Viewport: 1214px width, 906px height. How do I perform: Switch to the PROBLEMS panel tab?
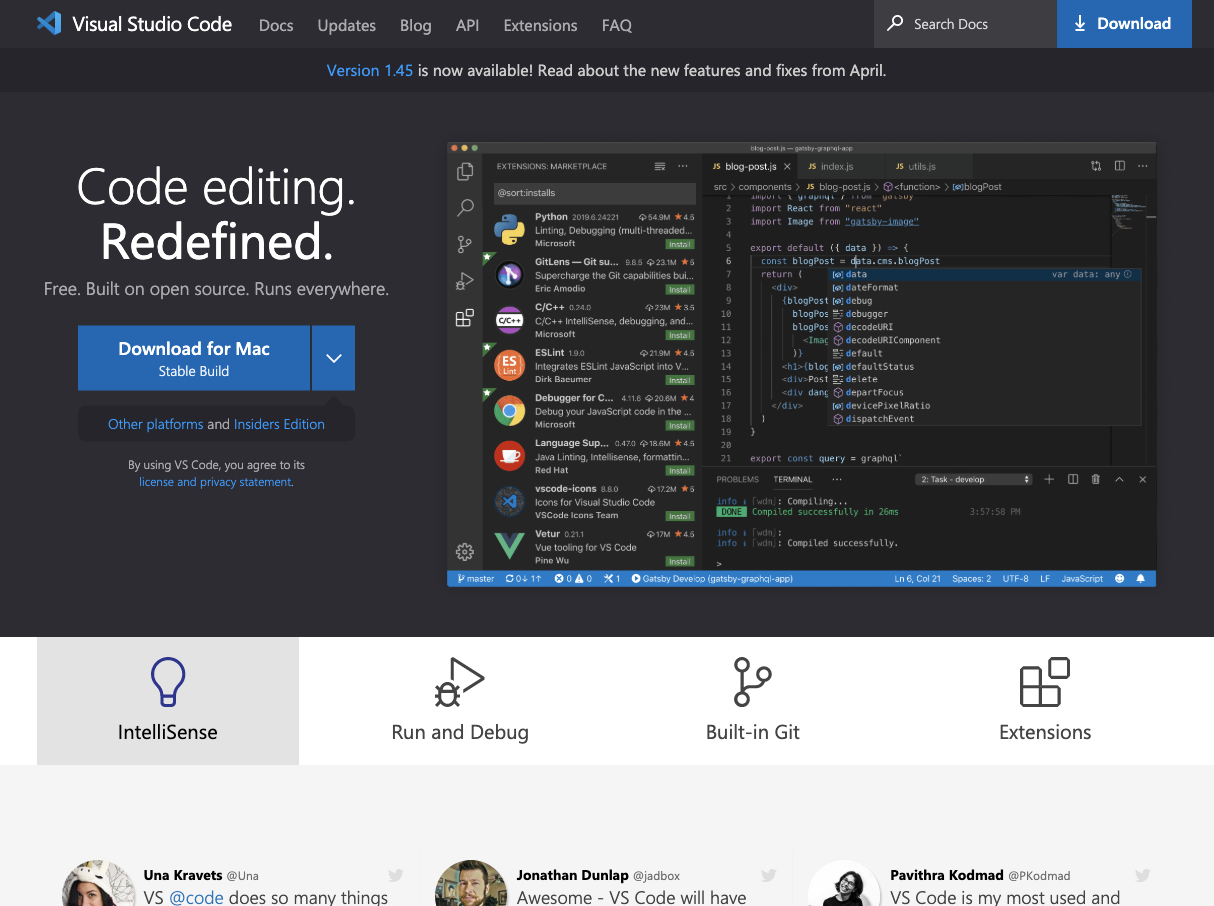pos(738,480)
